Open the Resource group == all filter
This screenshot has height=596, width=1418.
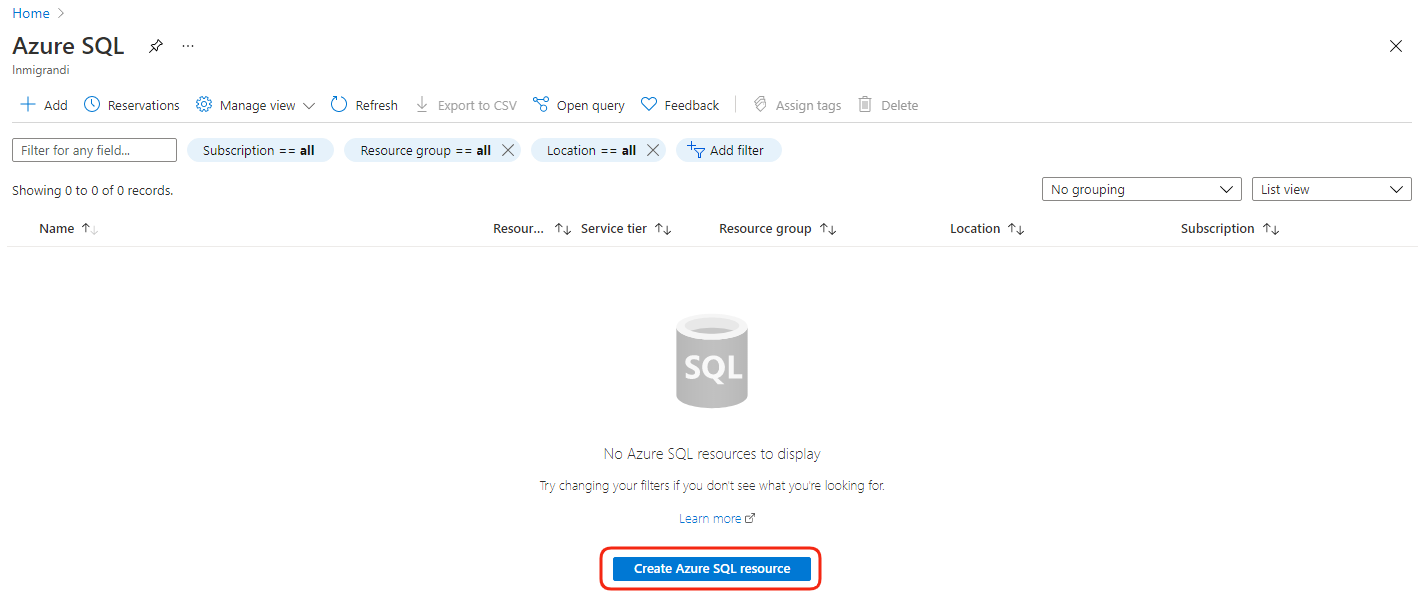(425, 150)
